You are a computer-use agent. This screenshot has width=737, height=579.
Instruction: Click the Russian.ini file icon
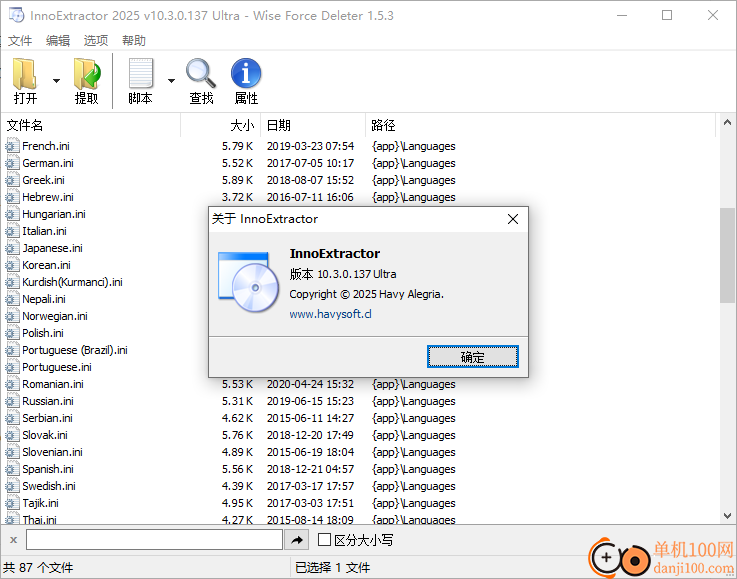pyautogui.click(x=12, y=401)
